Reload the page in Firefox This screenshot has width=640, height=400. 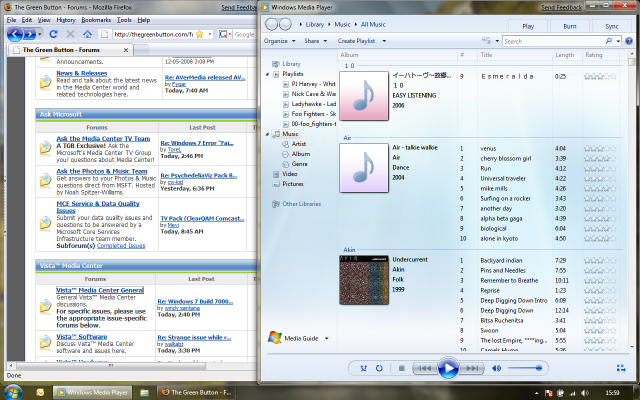53,34
